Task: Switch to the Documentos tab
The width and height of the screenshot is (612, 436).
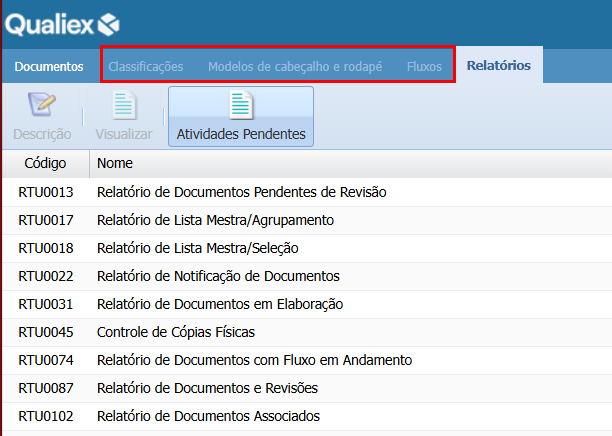Action: point(49,67)
